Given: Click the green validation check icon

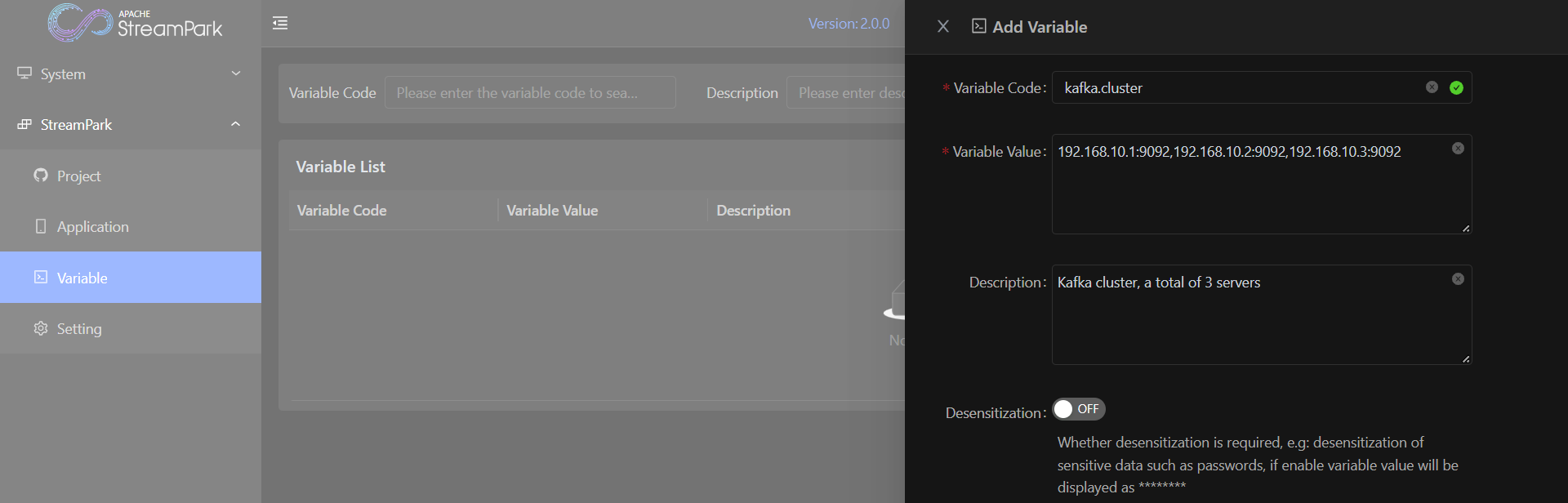Looking at the screenshot, I should coord(1456,87).
